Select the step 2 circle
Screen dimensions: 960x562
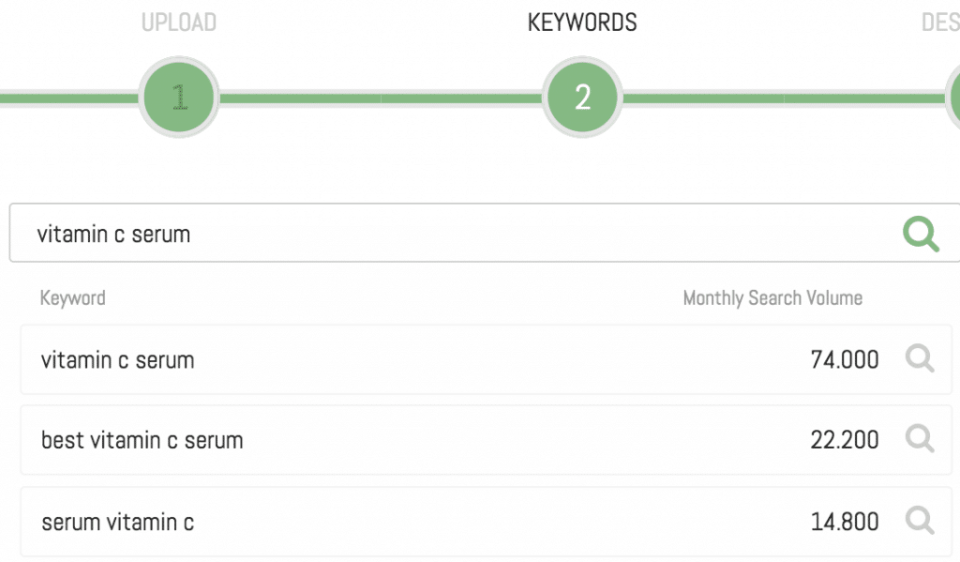pos(582,98)
